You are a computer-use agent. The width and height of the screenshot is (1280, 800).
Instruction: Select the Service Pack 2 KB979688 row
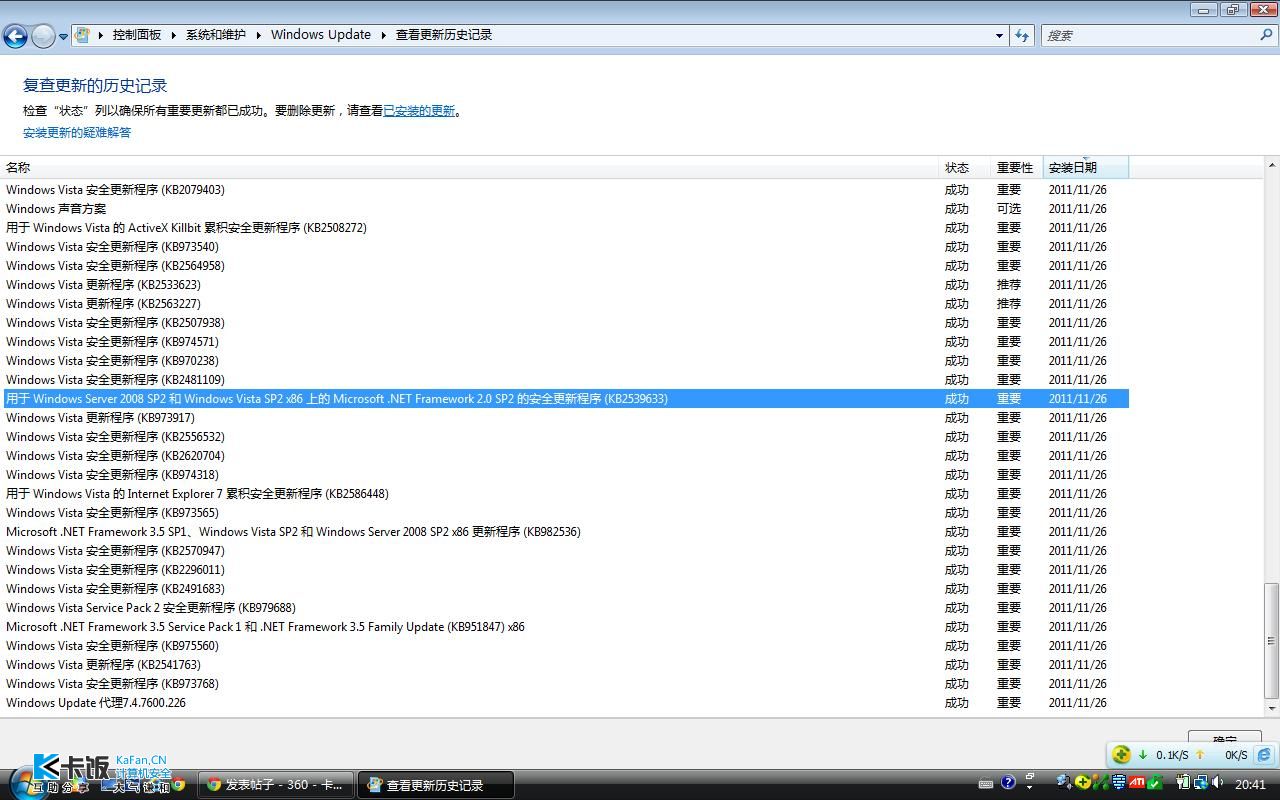(x=565, y=608)
